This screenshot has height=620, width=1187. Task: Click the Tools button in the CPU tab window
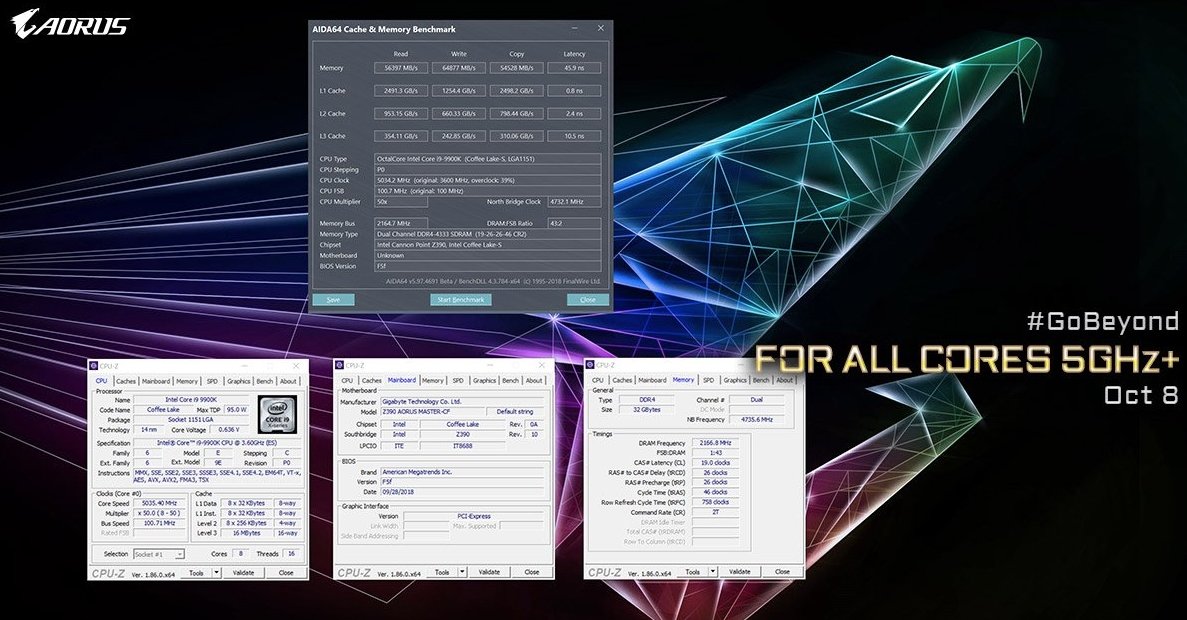coord(196,573)
